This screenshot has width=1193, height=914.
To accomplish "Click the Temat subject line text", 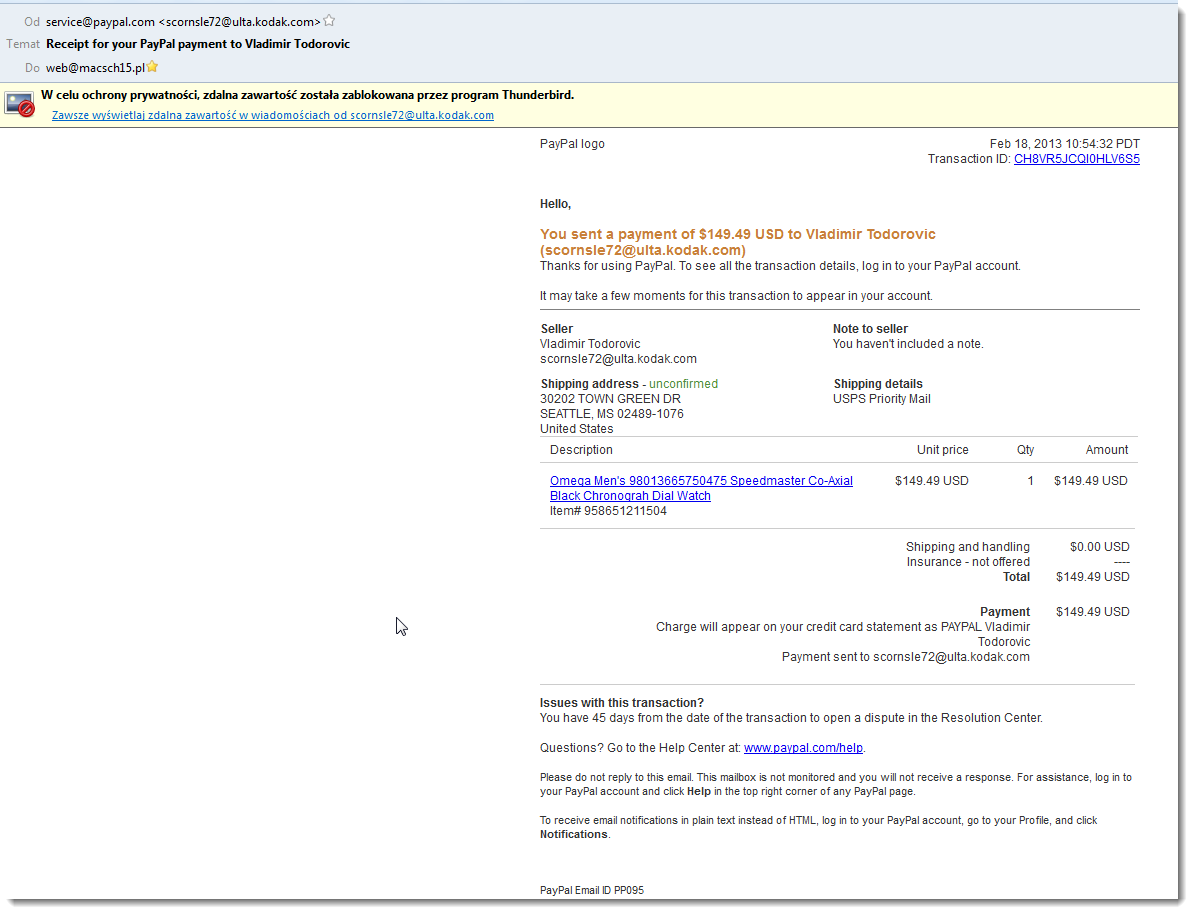I will 197,44.
